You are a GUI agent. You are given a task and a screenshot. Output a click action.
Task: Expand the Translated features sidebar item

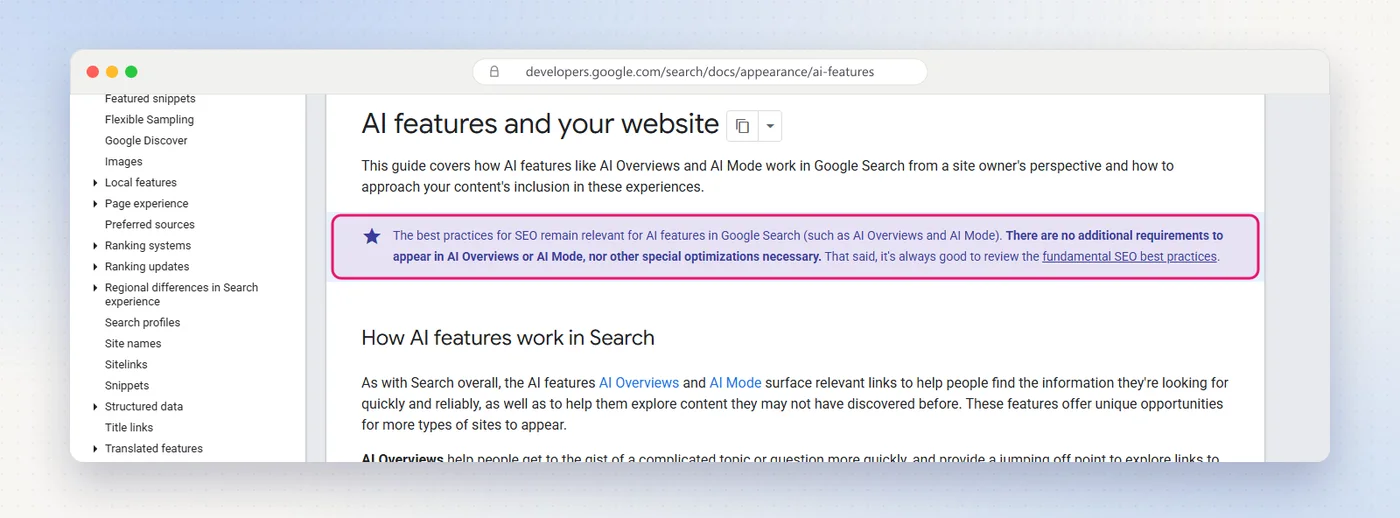pyautogui.click(x=95, y=449)
